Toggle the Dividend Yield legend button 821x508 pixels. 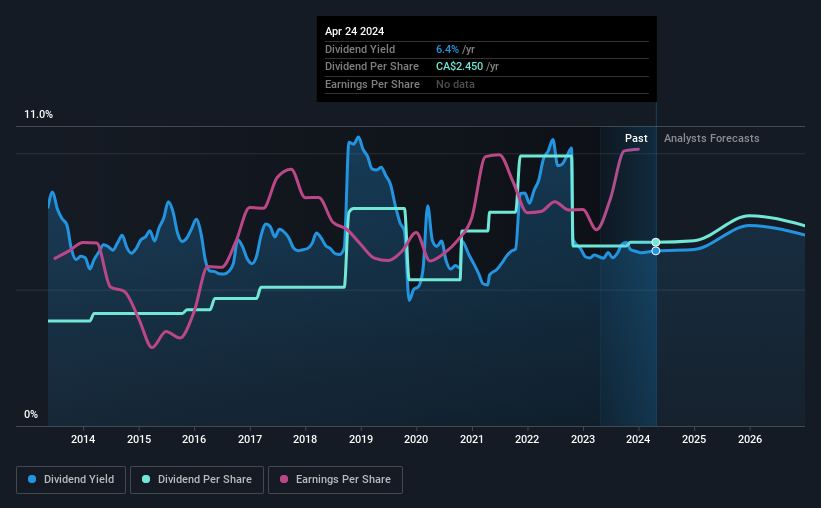coord(71,480)
